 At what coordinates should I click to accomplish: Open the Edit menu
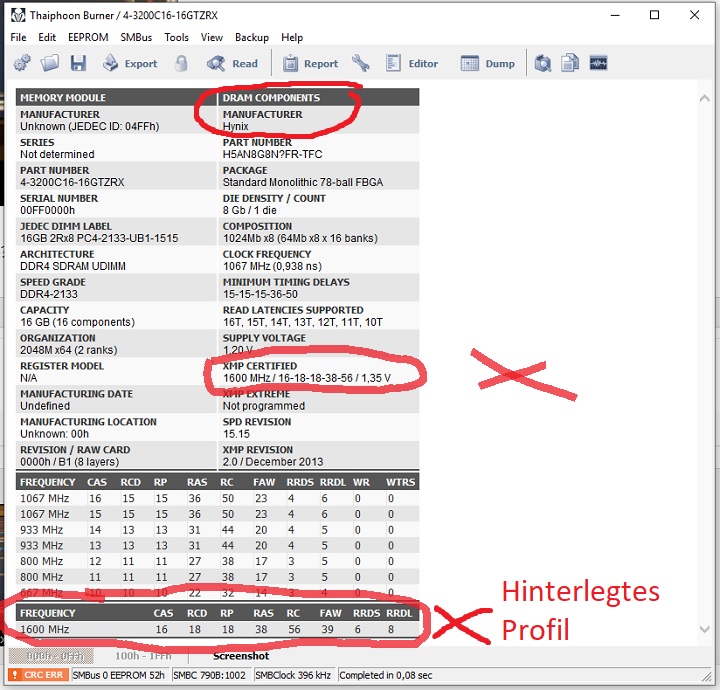47,37
